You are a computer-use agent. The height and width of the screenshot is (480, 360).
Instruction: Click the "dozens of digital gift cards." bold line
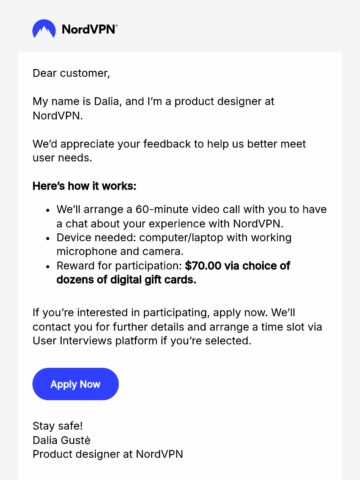[126, 280]
